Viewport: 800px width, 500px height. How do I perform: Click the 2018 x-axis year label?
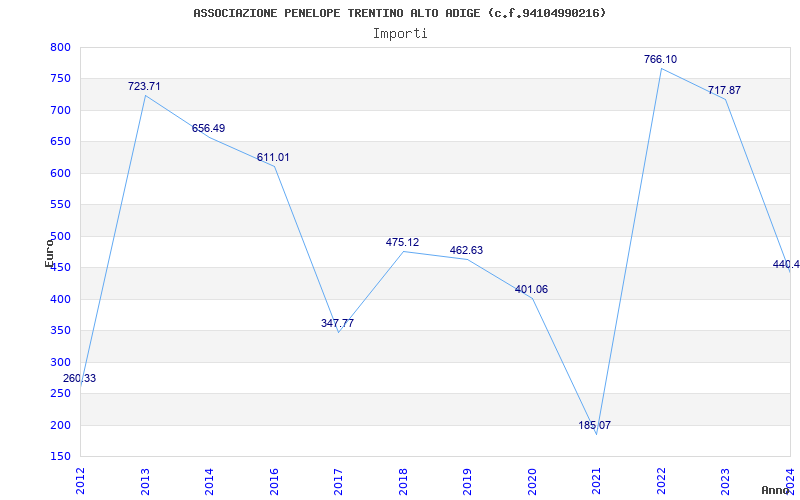tap(403, 481)
